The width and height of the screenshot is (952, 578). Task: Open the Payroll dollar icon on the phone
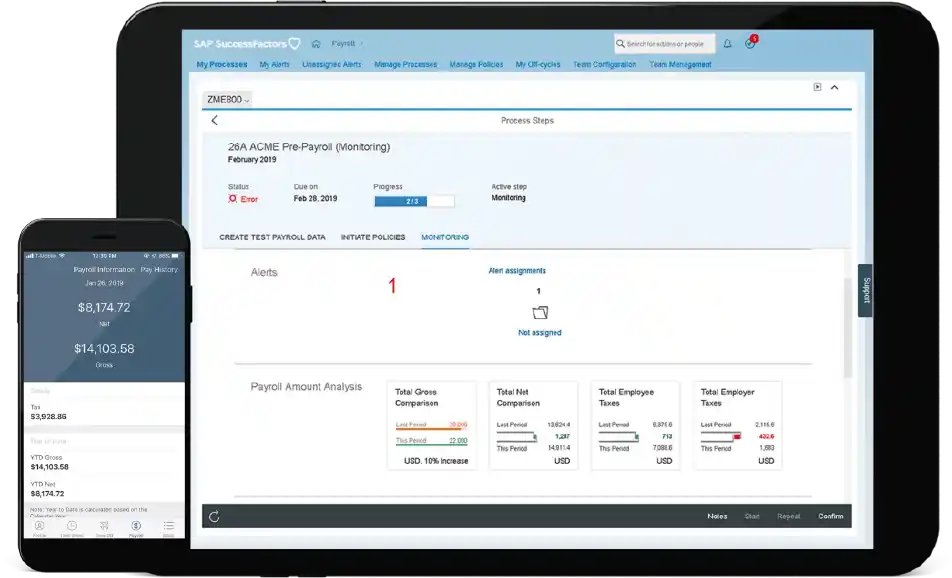[136, 528]
